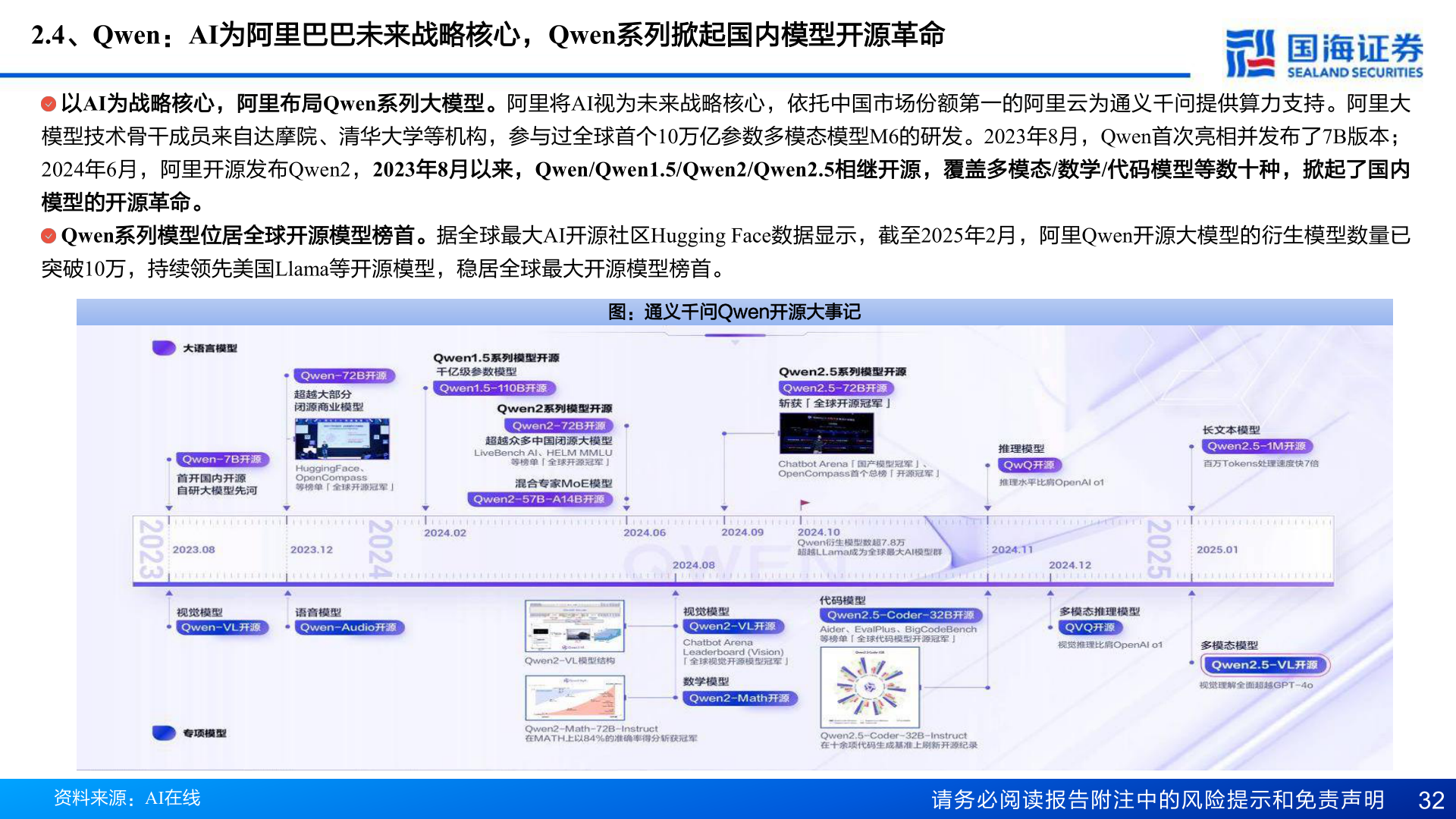Click the Qwen1.5系列模型开源 heading
Viewport: 1456px width, 819px height.
tap(496, 357)
